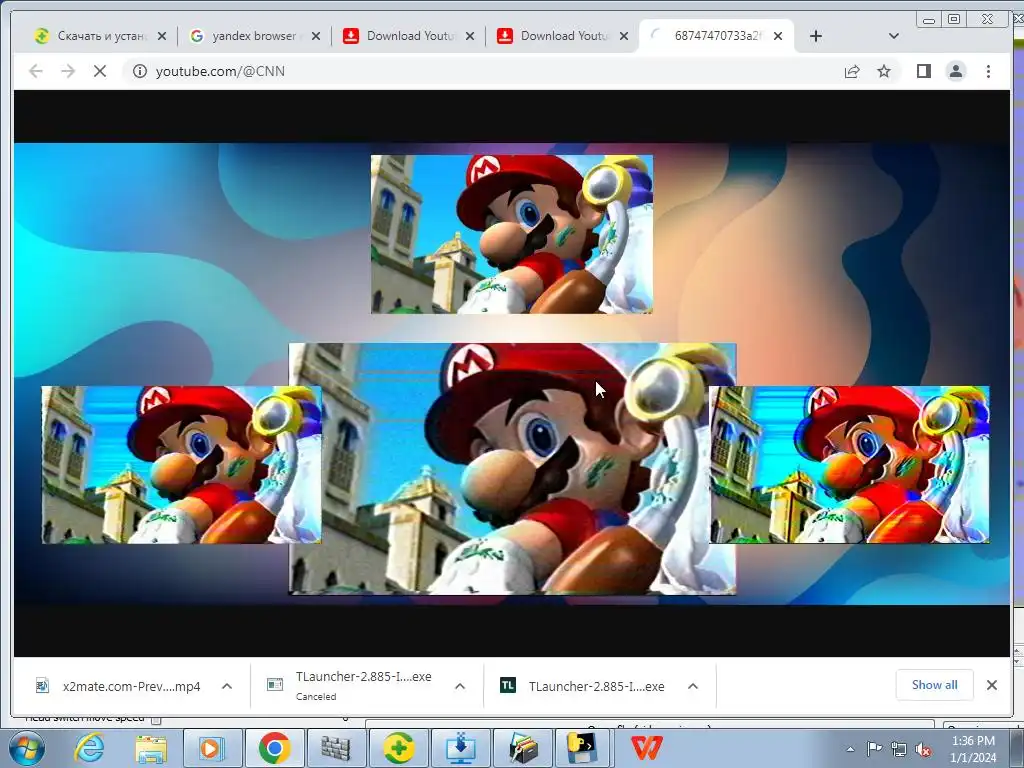Close the first Download Youtube tab

click(x=470, y=36)
